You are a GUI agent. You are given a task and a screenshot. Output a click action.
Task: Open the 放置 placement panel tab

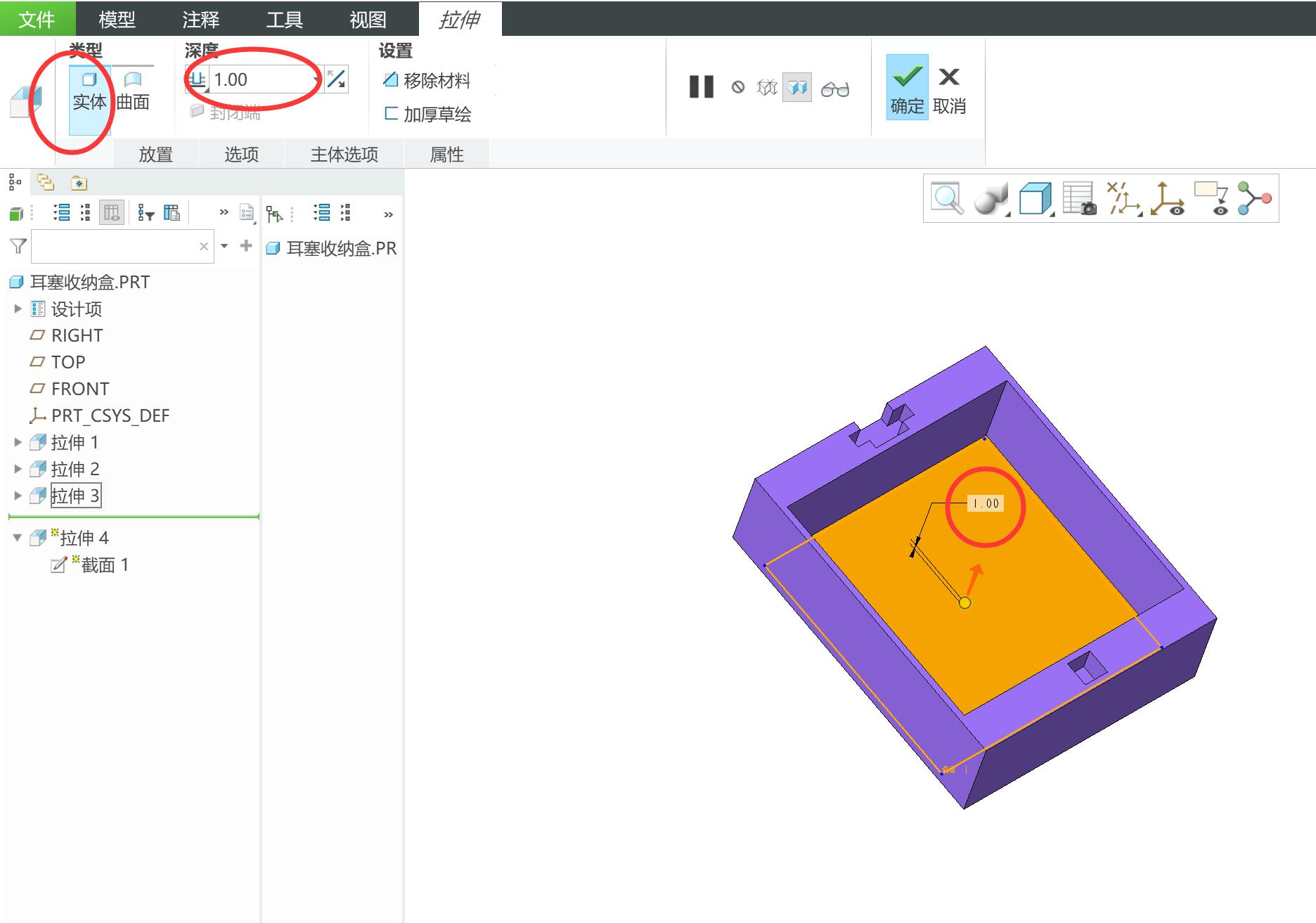(155, 154)
